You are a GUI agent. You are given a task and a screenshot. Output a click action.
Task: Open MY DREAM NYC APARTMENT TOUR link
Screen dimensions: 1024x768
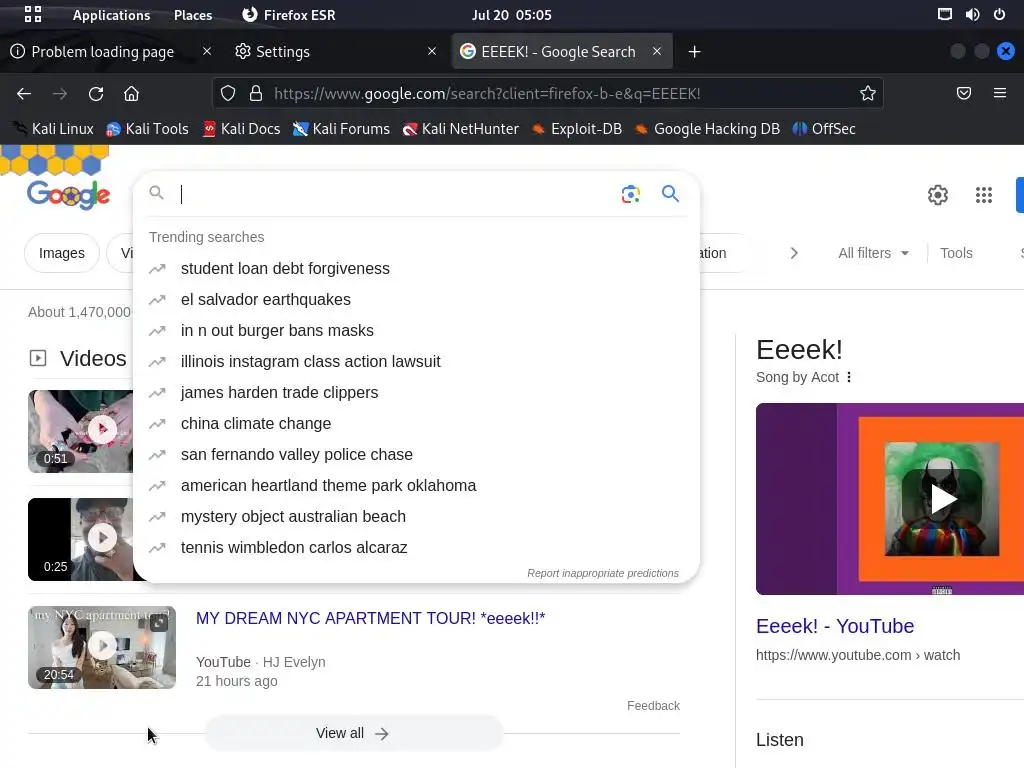370,618
